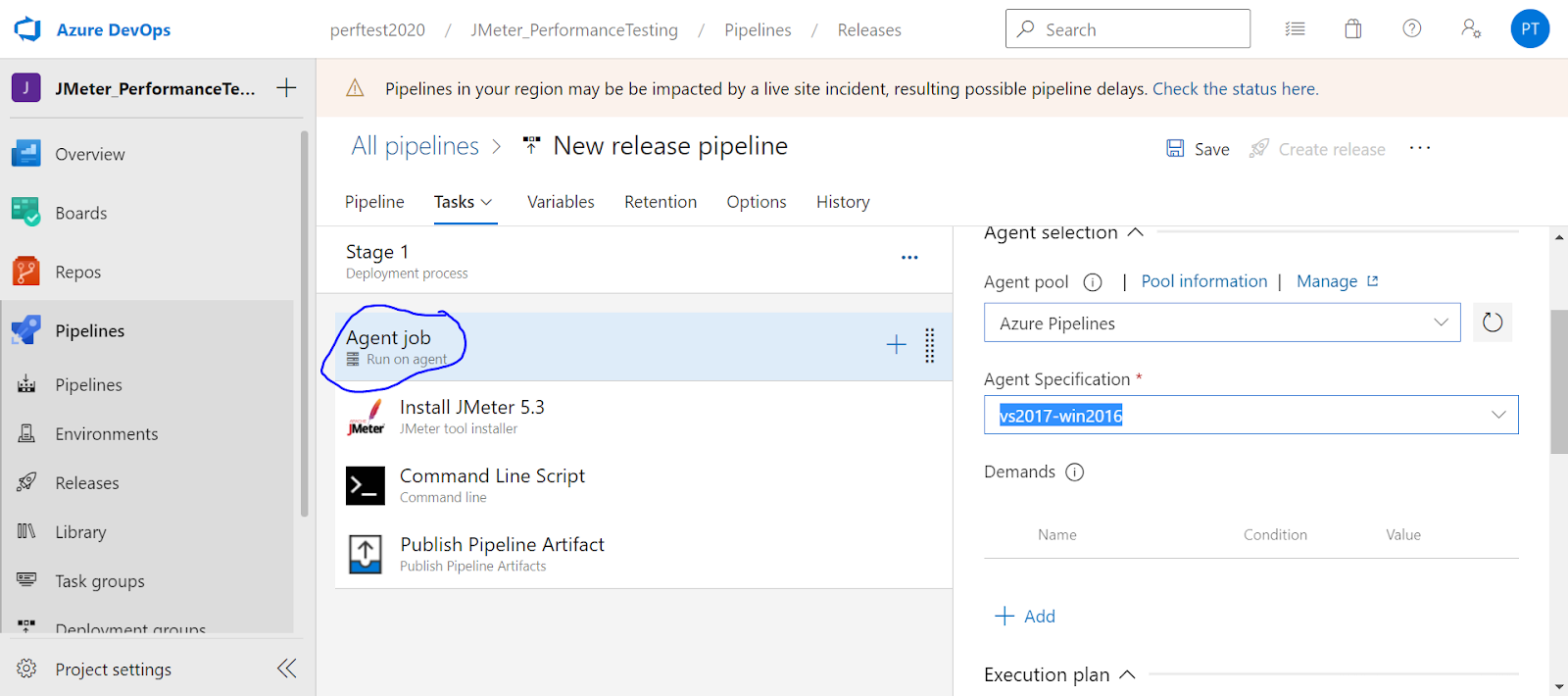Click the Demands info icon
The image size is (1568, 696).
tap(1075, 472)
